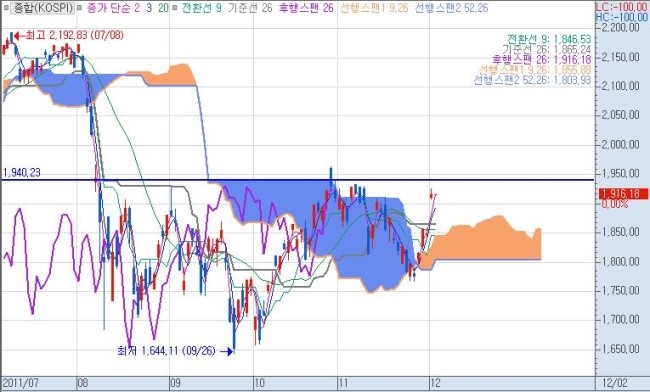Click the 2011/07 date on time axis

pos(21,382)
